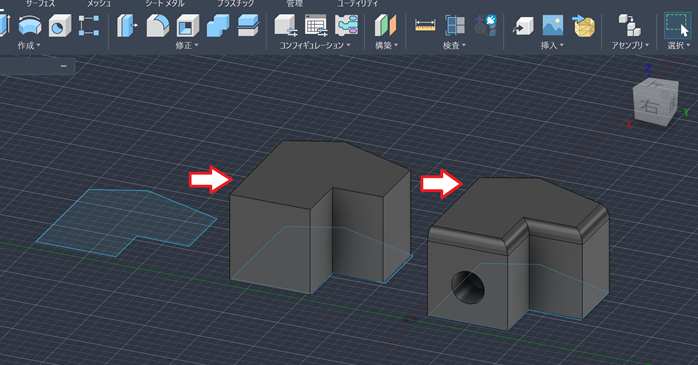
Task: Switch to the プラスチック tab
Action: point(235,4)
